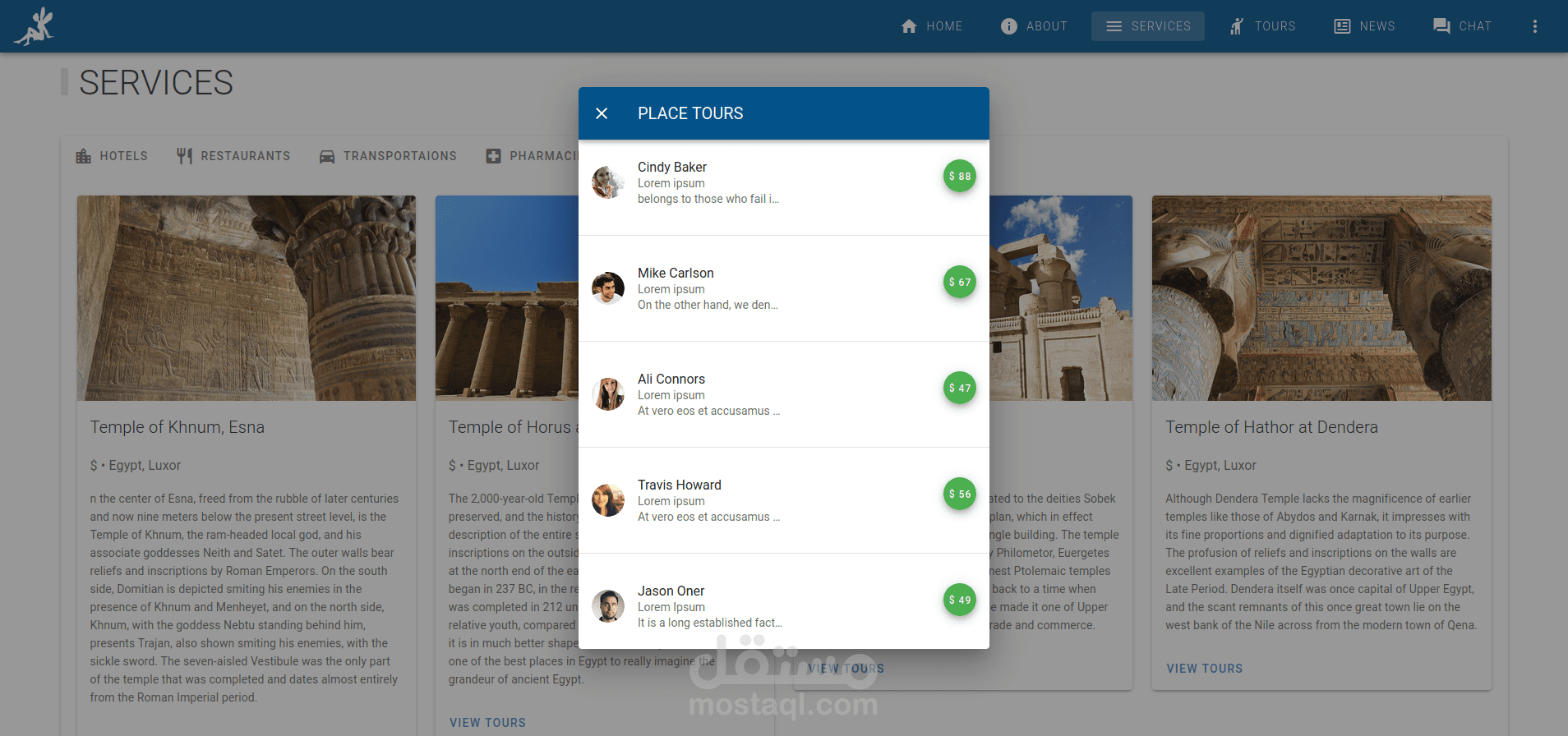Select the Travis Howard name
This screenshot has height=736, width=1568.
(x=680, y=485)
